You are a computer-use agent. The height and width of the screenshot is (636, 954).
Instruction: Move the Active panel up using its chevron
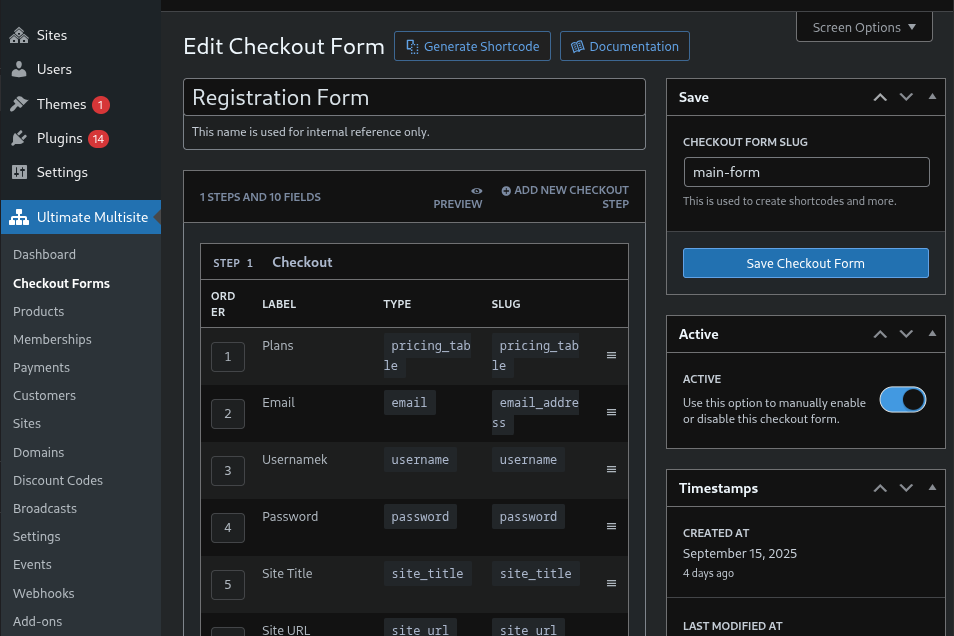pyautogui.click(x=879, y=334)
